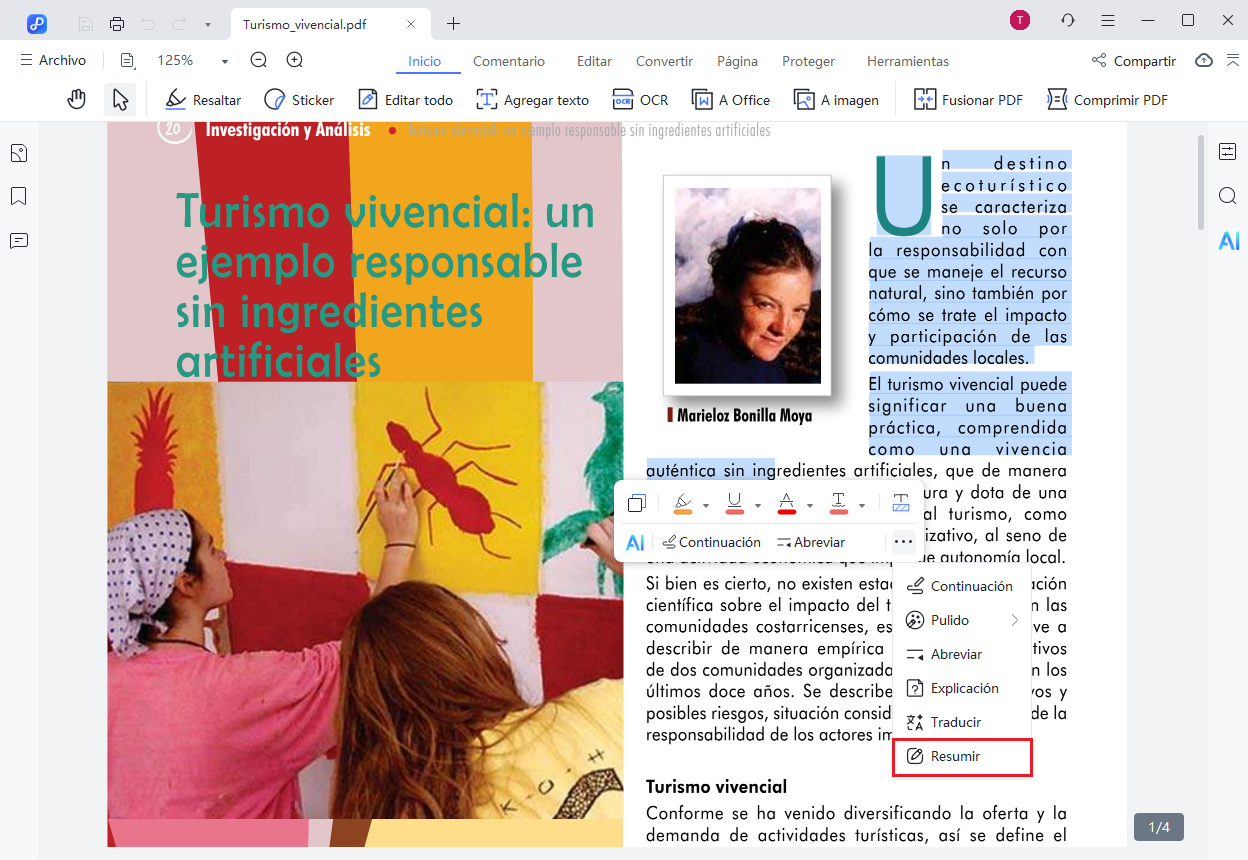
Task: Apply the red underline color tool
Action: (x=735, y=503)
